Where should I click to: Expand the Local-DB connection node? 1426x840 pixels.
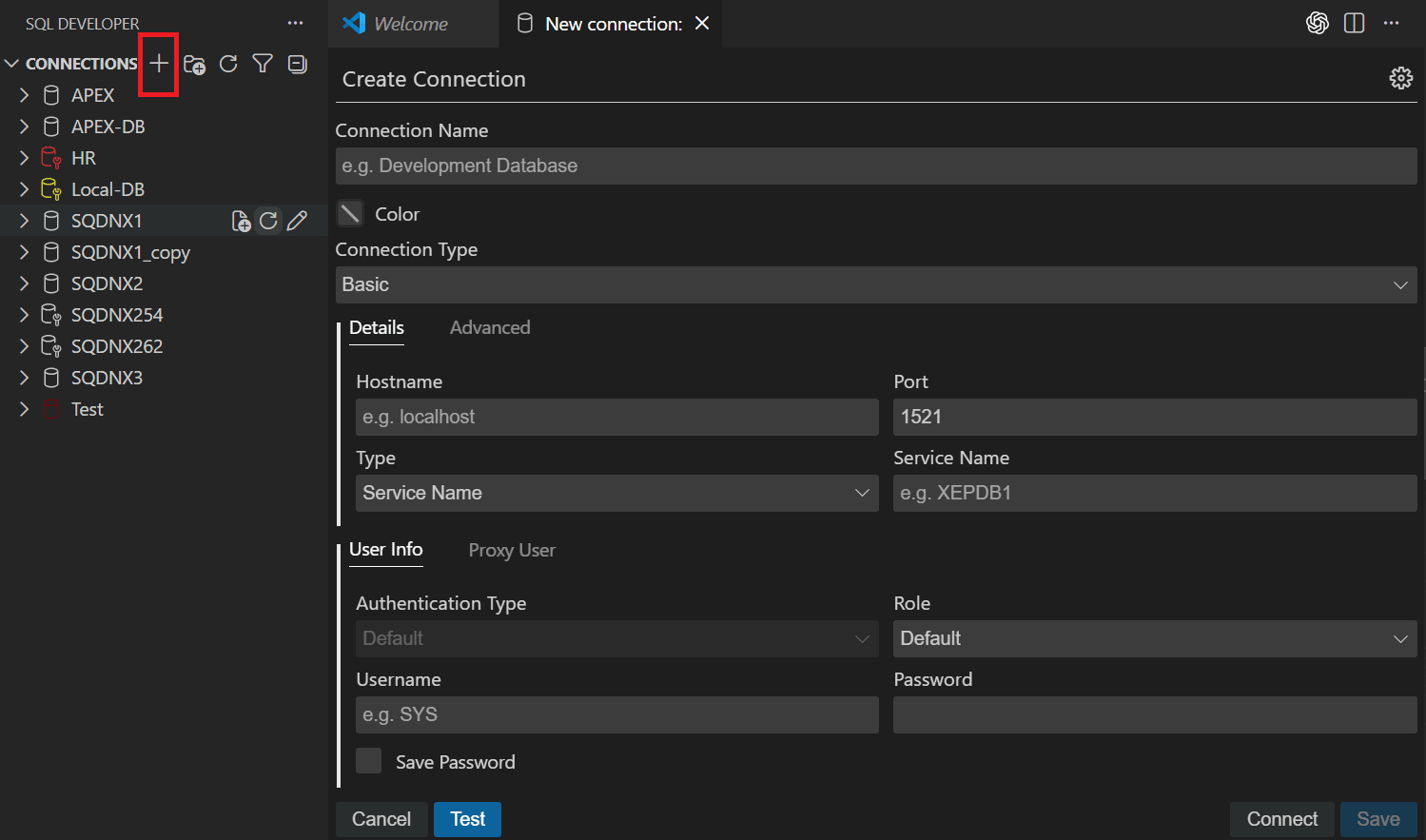[x=25, y=189]
